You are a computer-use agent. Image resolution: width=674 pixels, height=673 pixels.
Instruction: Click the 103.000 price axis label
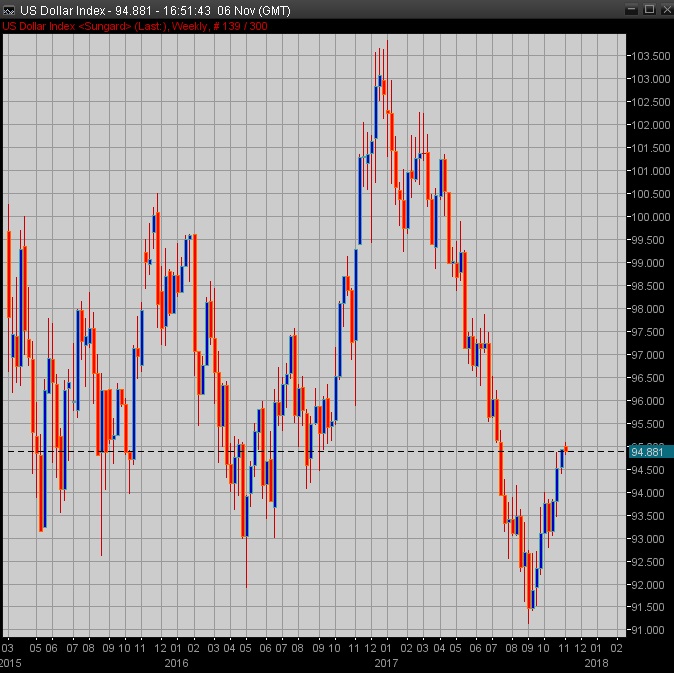(x=650, y=79)
